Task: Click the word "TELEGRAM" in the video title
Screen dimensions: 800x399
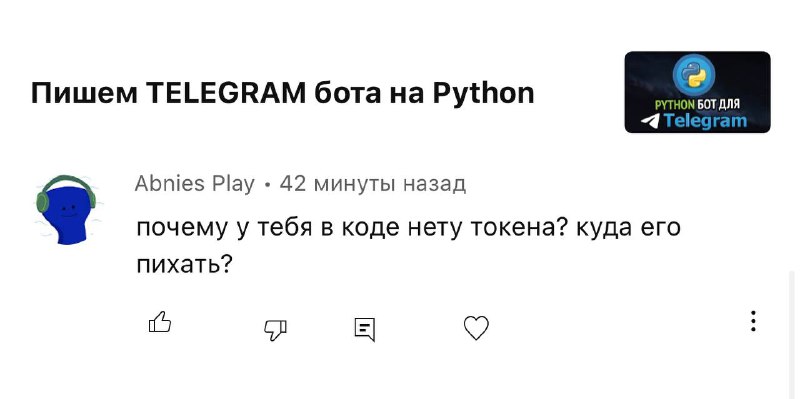Action: (x=226, y=93)
